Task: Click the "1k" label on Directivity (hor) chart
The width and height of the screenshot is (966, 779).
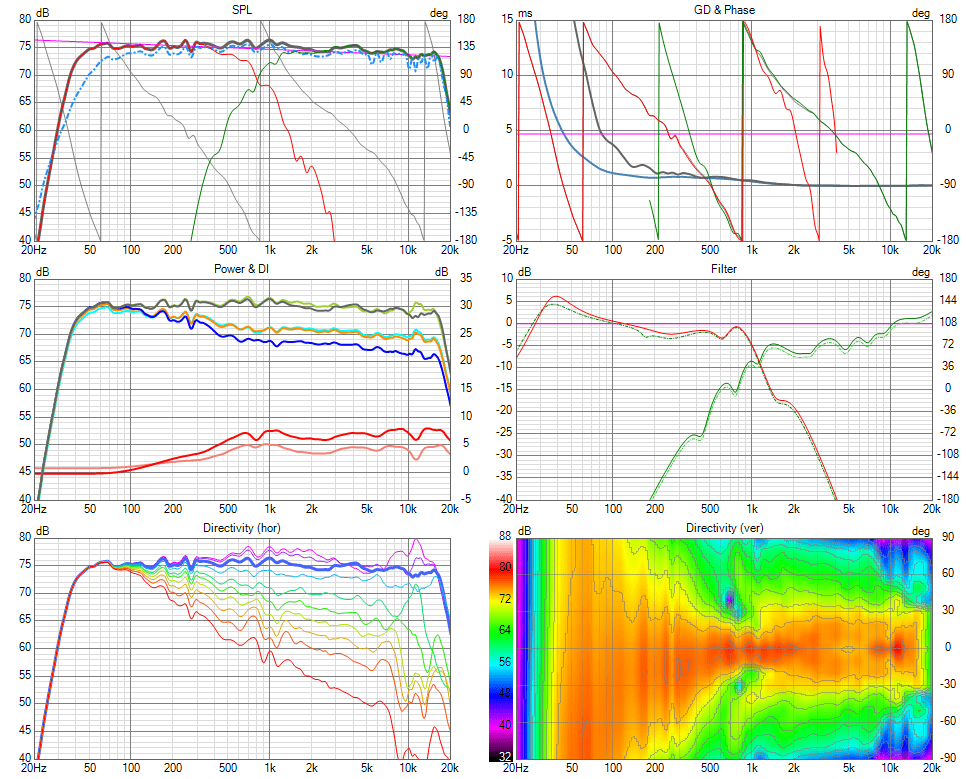Action: [x=270, y=768]
